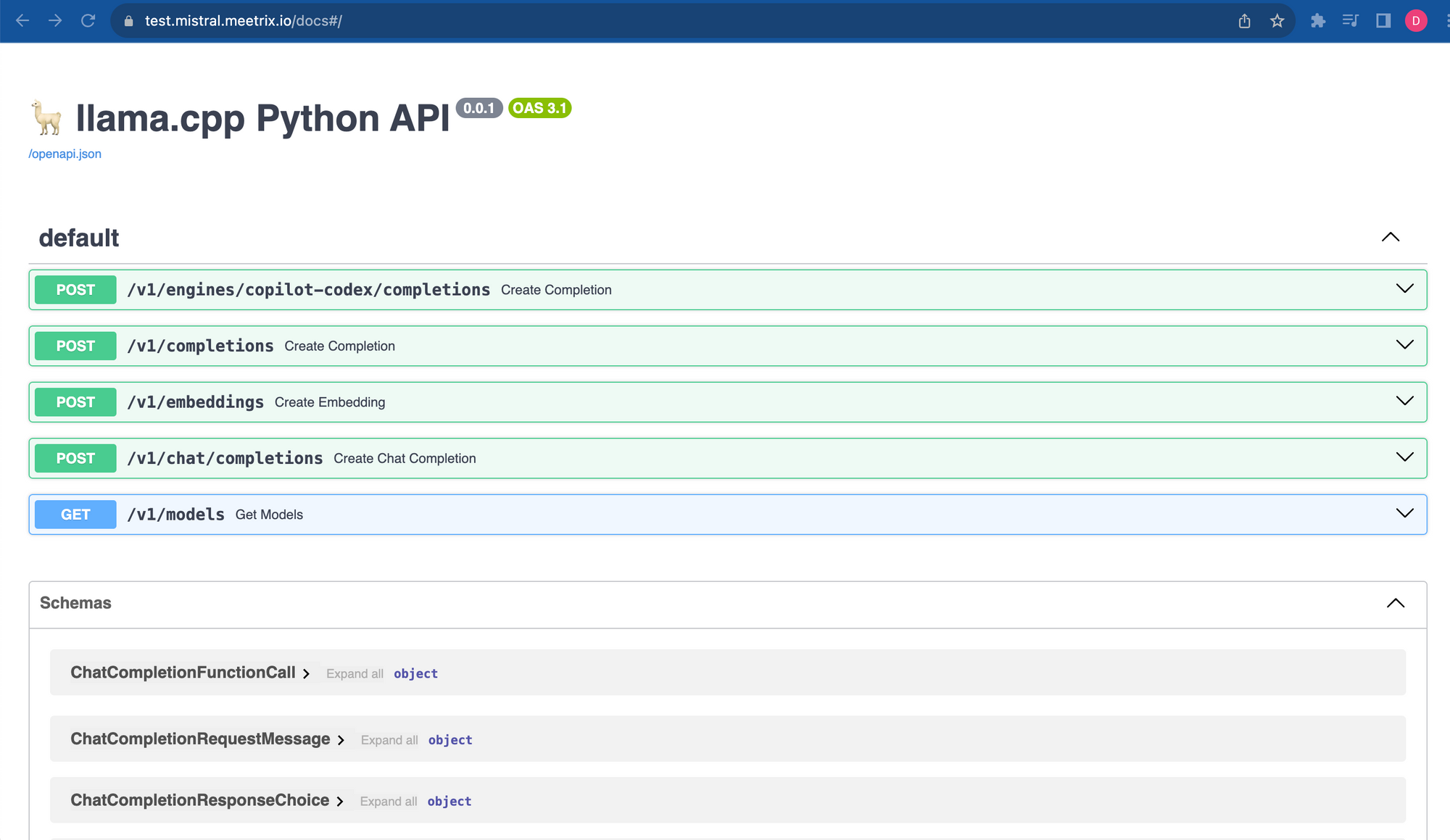Open the /v1/chat/completions path
The height and width of the screenshot is (840, 1450).
tap(225, 458)
